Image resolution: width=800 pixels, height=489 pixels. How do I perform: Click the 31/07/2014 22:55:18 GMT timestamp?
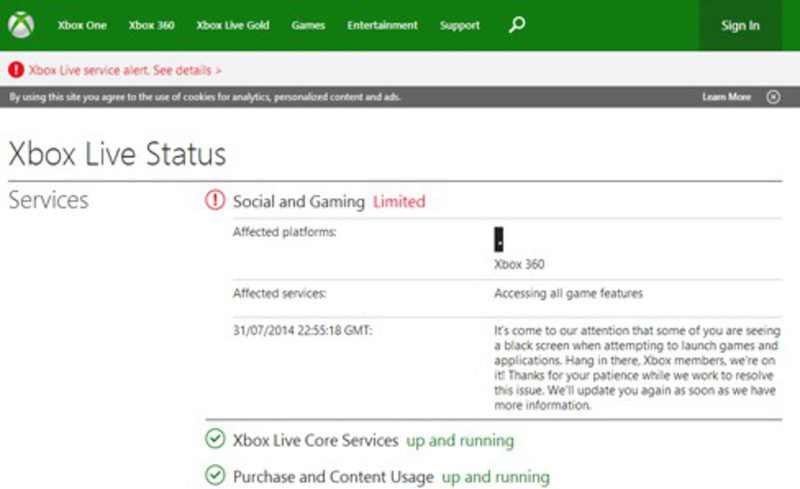point(303,331)
